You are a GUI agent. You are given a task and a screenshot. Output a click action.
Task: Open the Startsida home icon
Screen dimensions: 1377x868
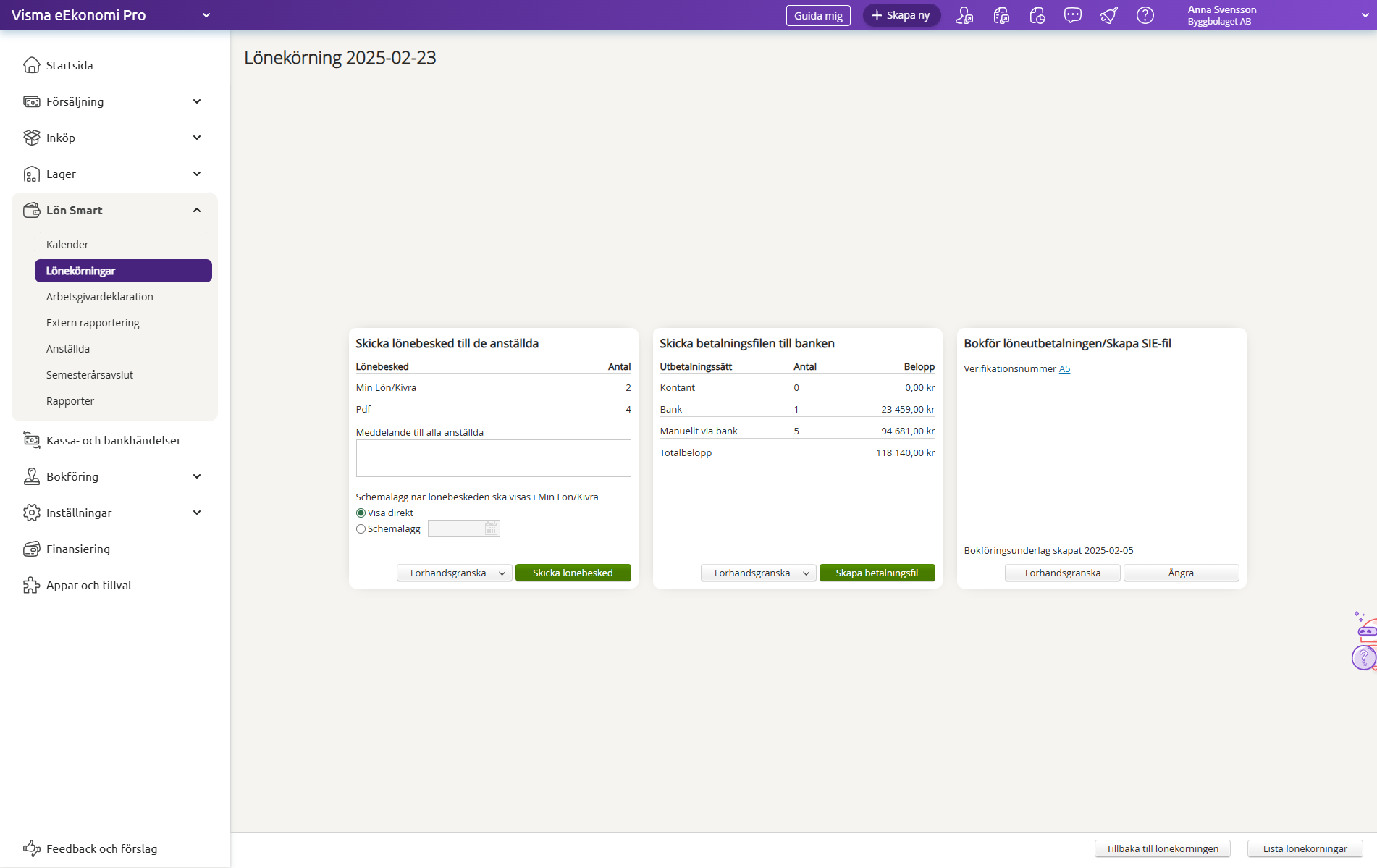click(31, 65)
